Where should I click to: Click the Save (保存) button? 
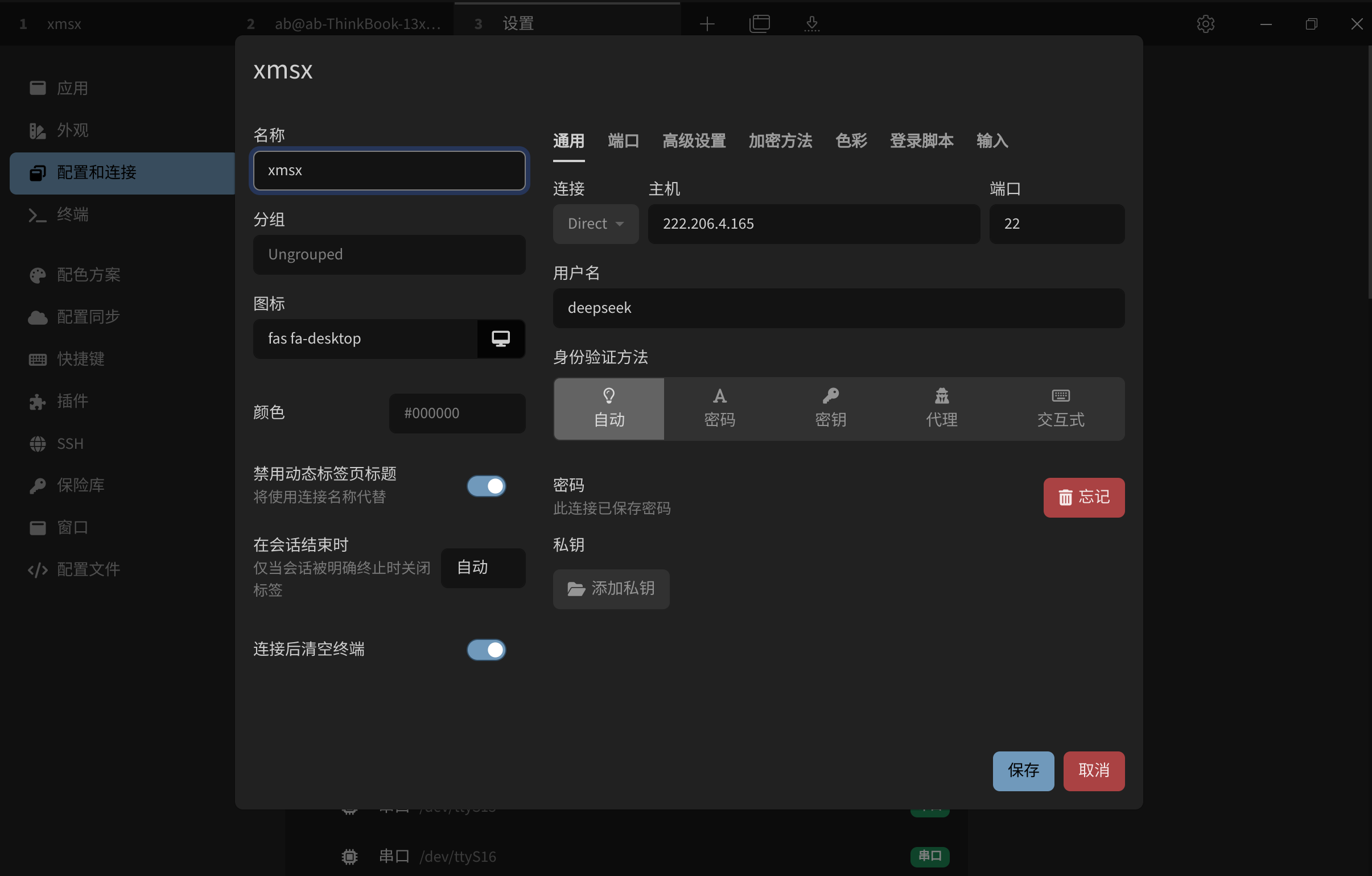[1023, 770]
